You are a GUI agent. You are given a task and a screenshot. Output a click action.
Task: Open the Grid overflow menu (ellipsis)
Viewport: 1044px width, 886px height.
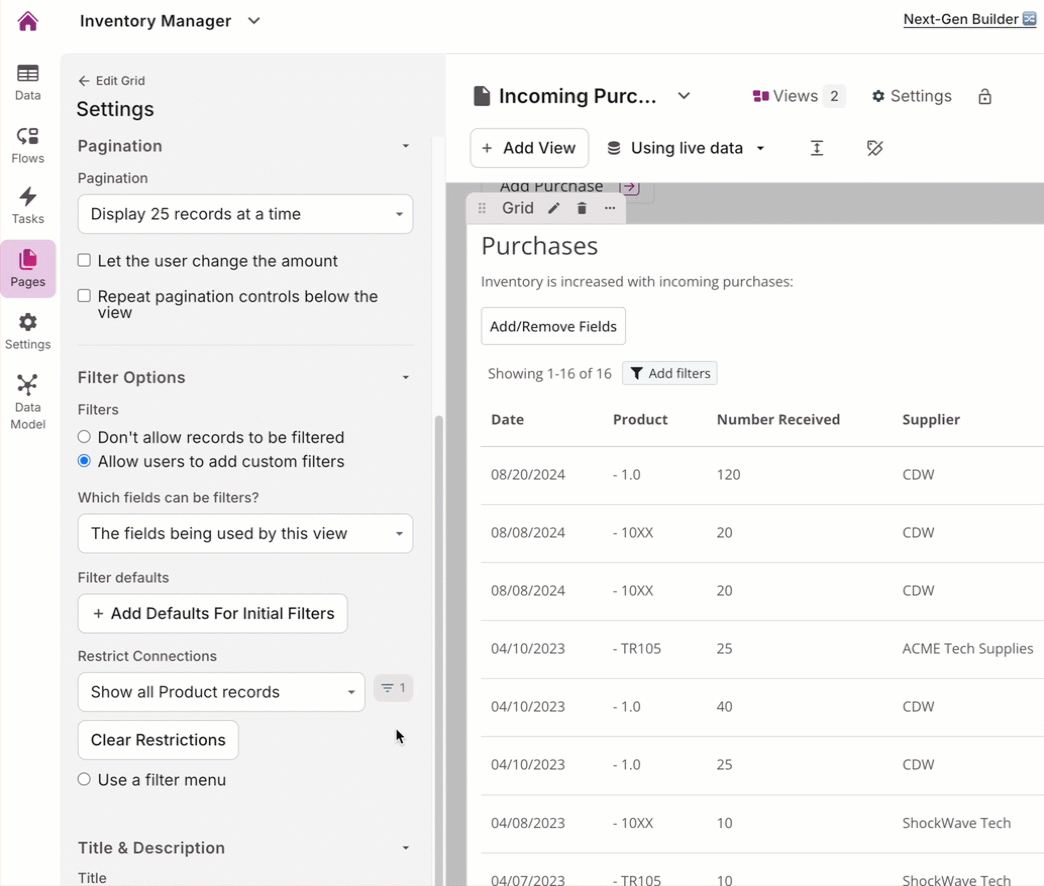[x=610, y=208]
